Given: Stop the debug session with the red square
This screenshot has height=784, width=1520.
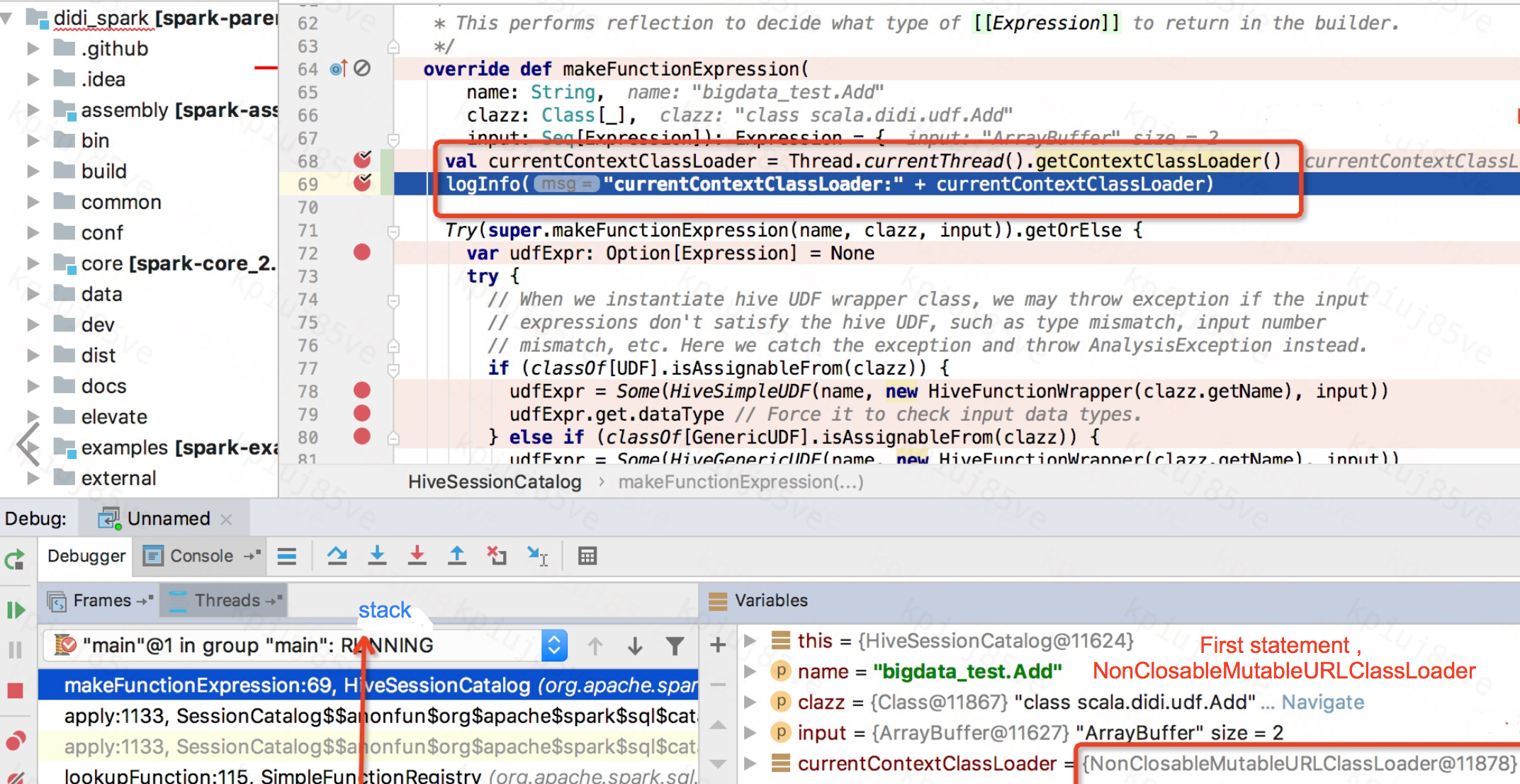Looking at the screenshot, I should (15, 690).
